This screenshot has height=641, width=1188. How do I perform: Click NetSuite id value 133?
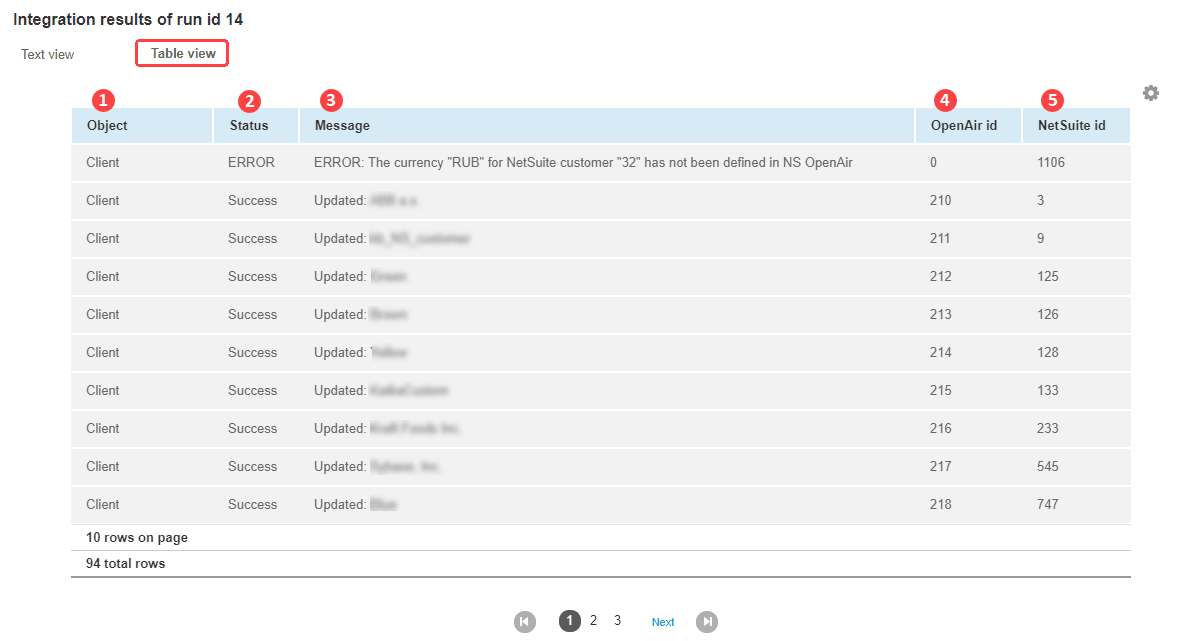[1048, 390]
